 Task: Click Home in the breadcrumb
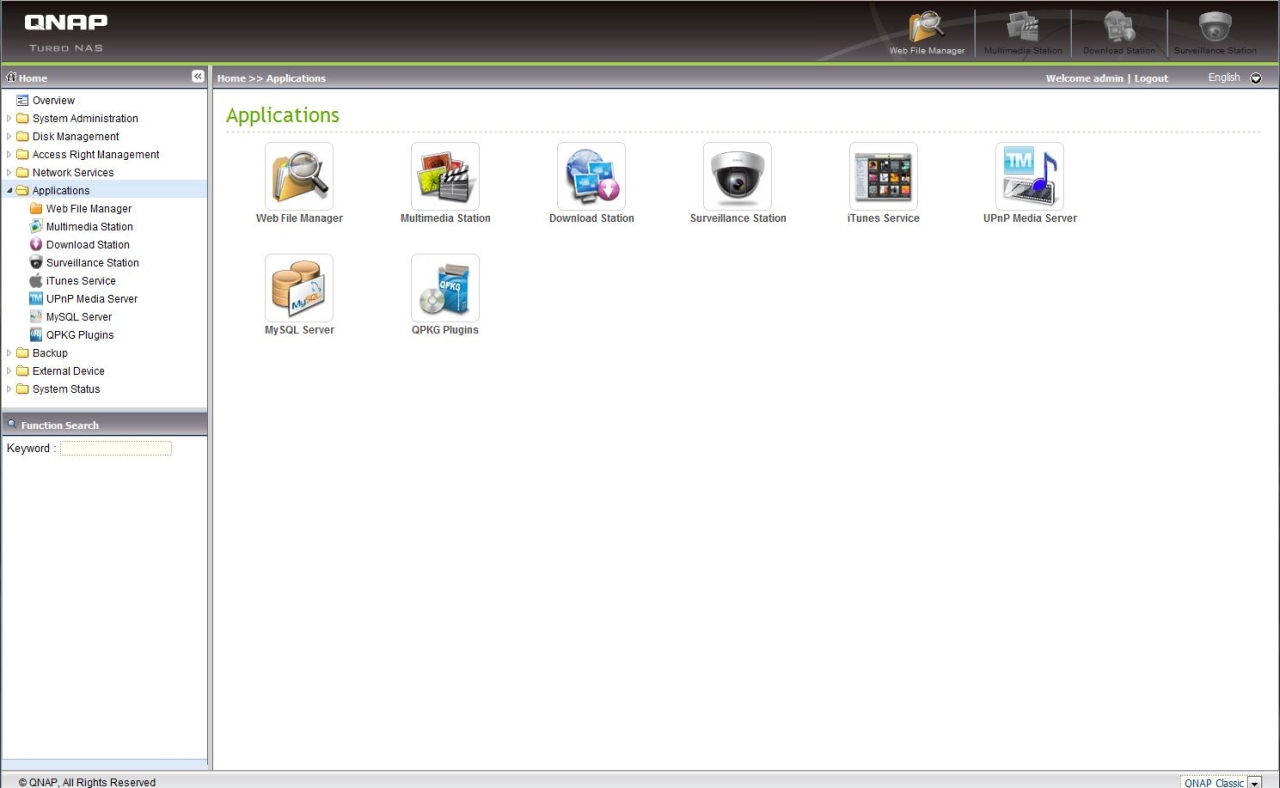point(231,78)
